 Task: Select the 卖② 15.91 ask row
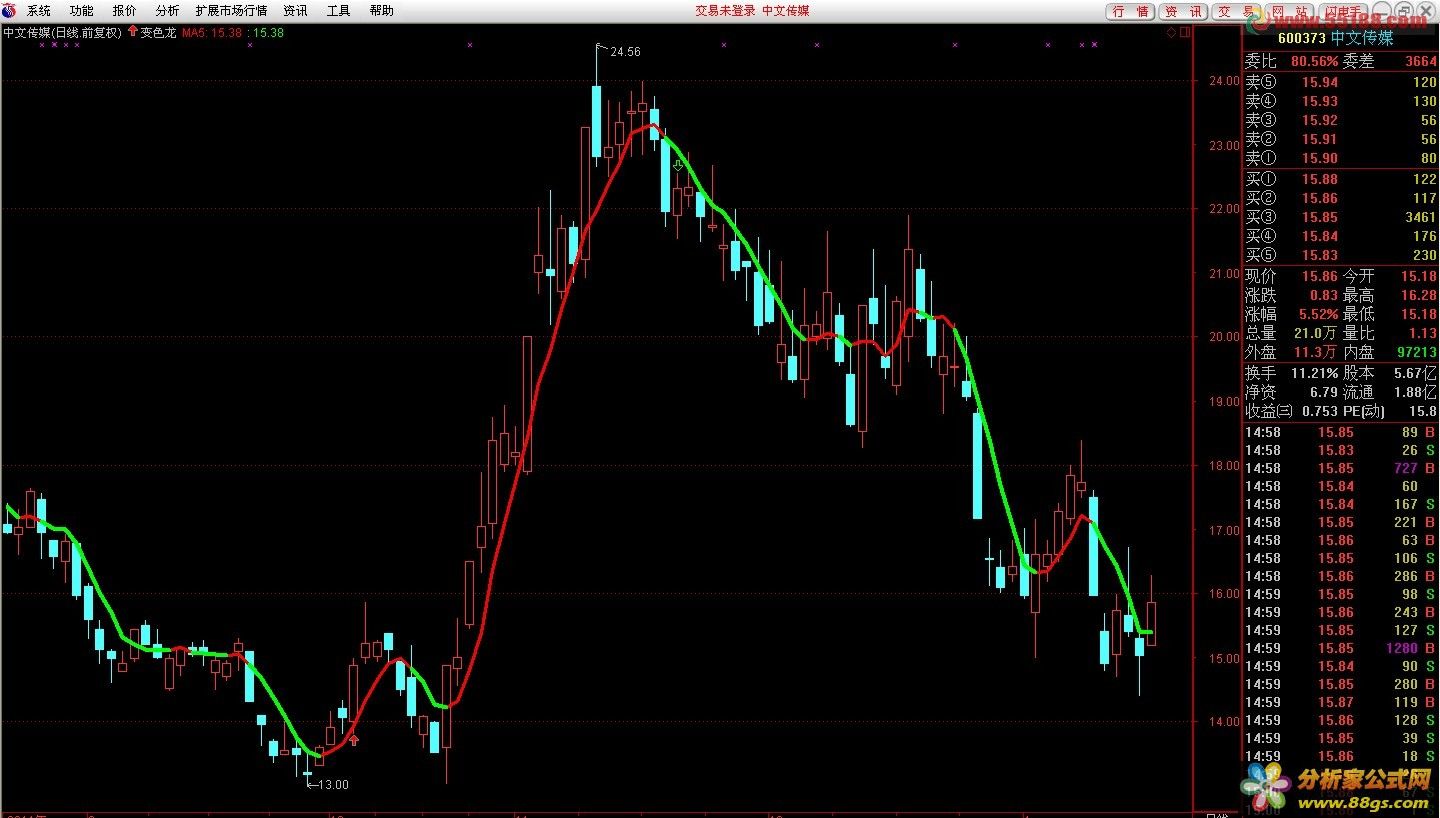click(x=1340, y=139)
